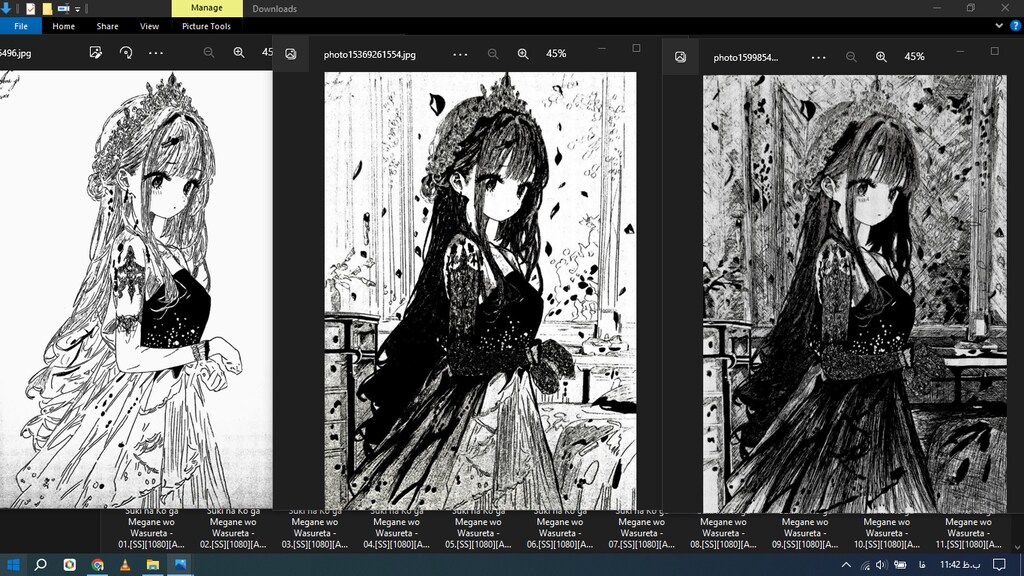Open Search from the taskbar
The width and height of the screenshot is (1024, 576).
(40, 565)
